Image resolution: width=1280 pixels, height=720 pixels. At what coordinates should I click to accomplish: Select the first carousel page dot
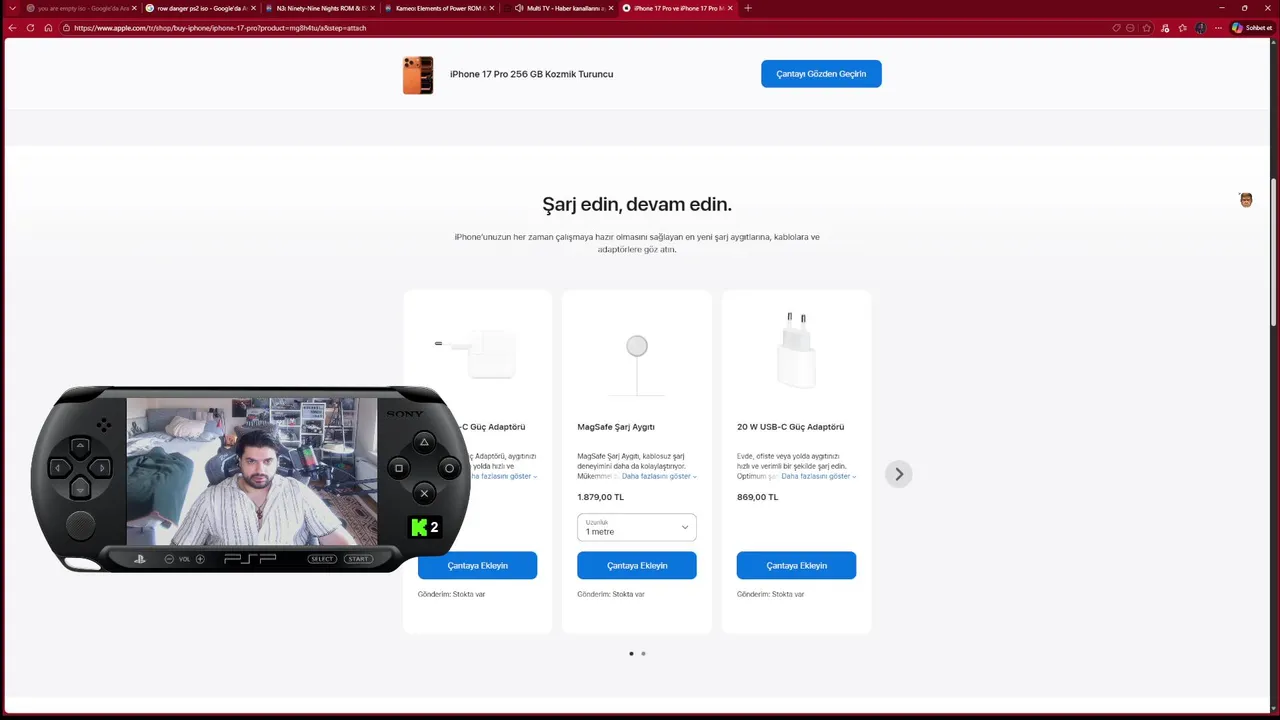click(x=631, y=653)
